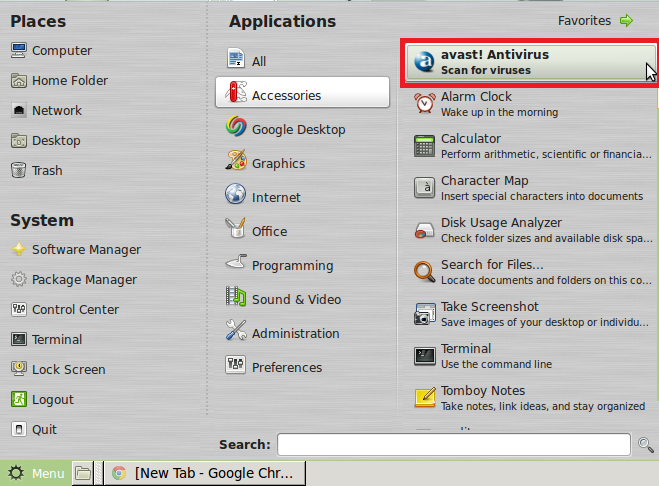Launch Software Manager

pyautogui.click(x=76, y=249)
